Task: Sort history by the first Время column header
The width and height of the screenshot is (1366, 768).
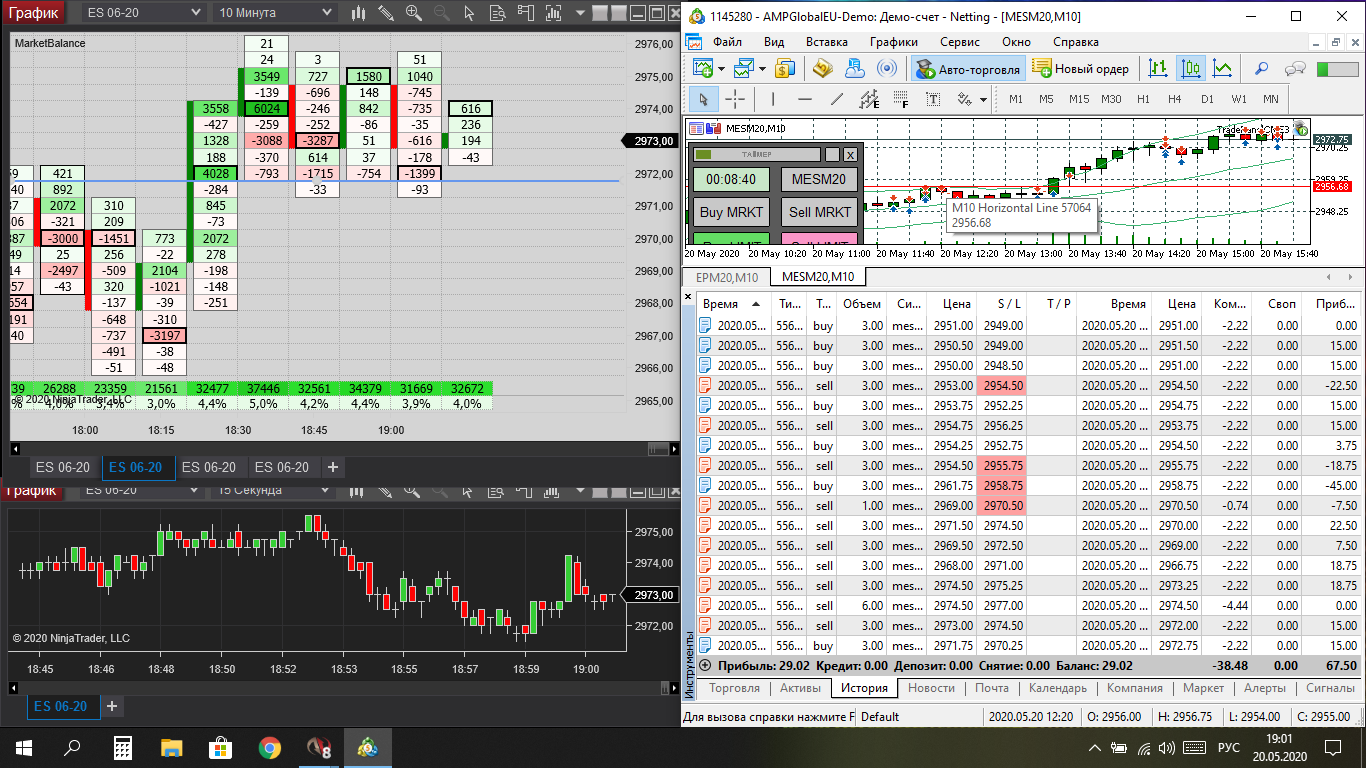Action: coord(732,304)
